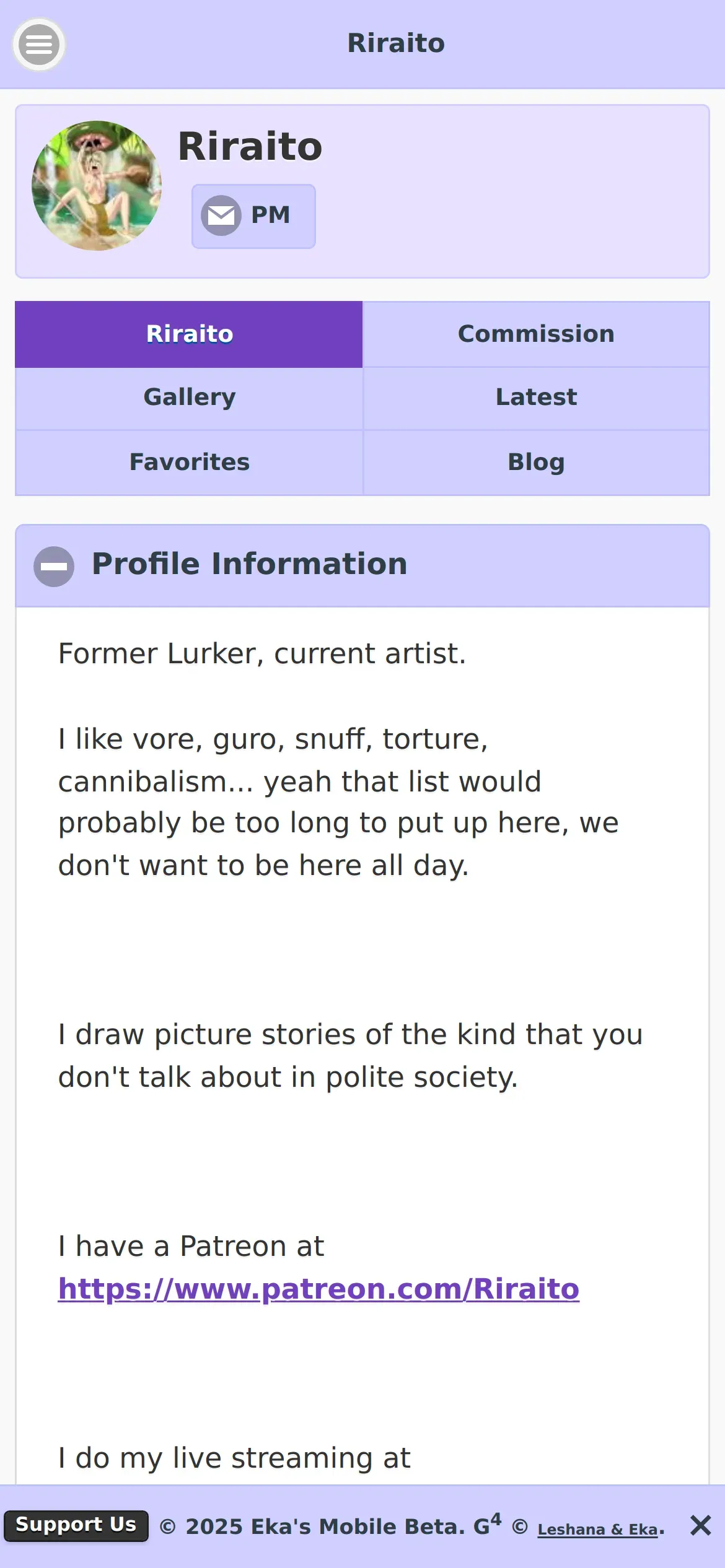Viewport: 725px width, 1568px height.
Task: Click the Riraito title in the top bar
Action: coord(395,43)
